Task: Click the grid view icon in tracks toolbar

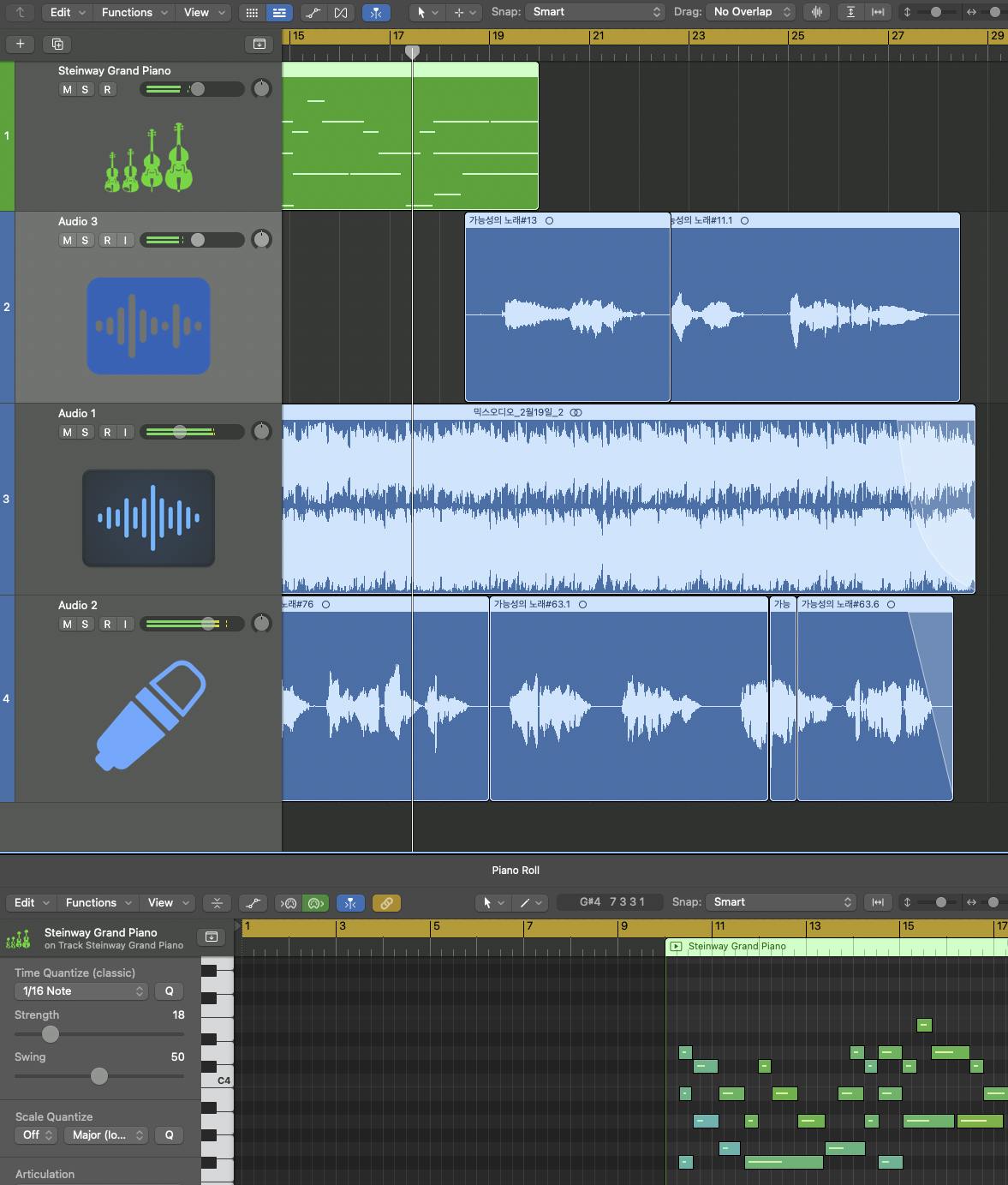Action: click(252, 12)
